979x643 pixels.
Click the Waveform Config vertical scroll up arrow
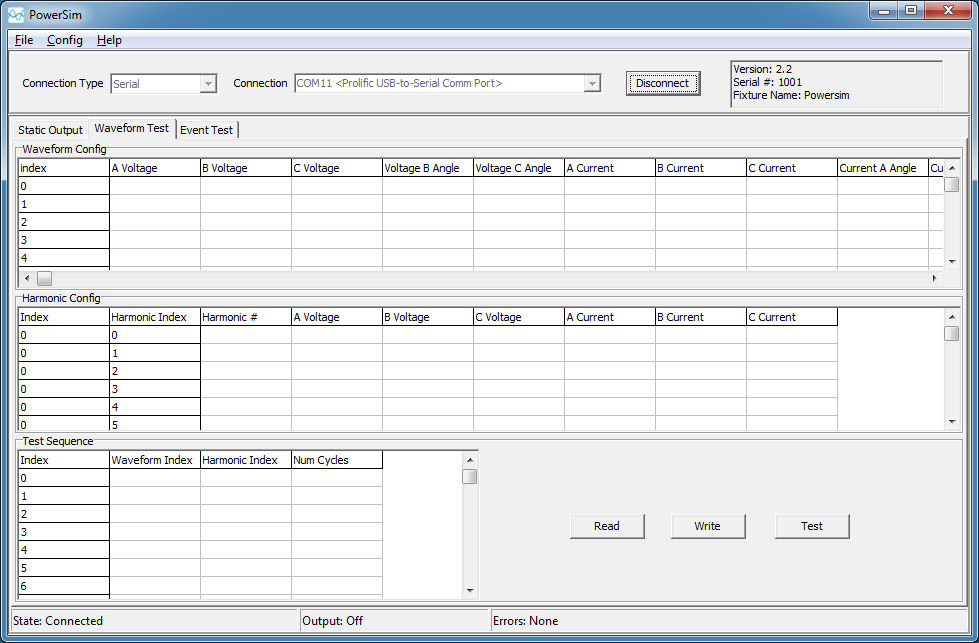(952, 168)
